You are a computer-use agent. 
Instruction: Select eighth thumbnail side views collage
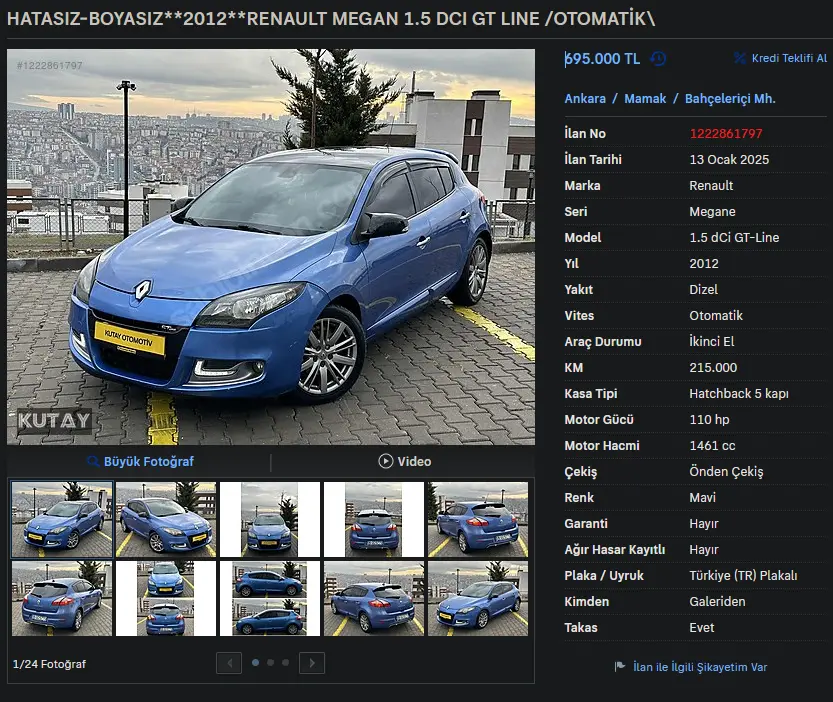coord(270,598)
